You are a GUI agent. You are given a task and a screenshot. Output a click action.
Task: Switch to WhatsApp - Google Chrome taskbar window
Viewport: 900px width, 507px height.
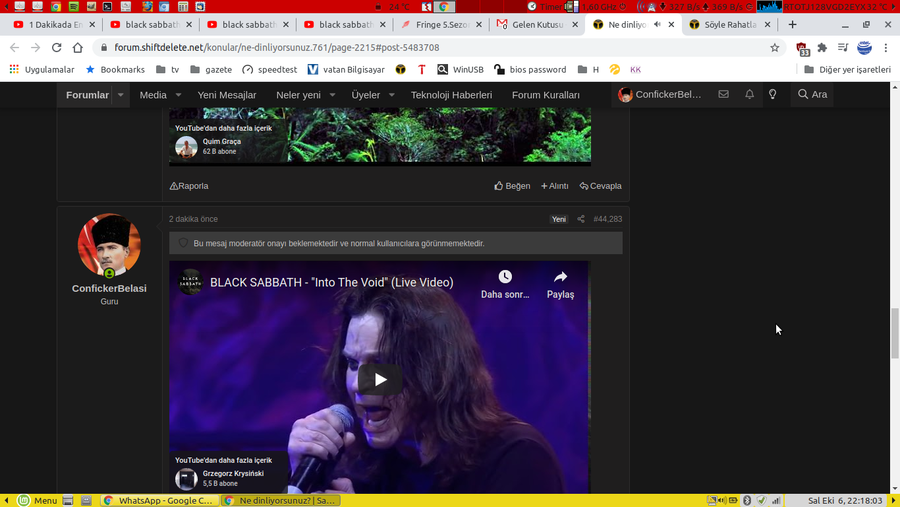[x=158, y=501]
